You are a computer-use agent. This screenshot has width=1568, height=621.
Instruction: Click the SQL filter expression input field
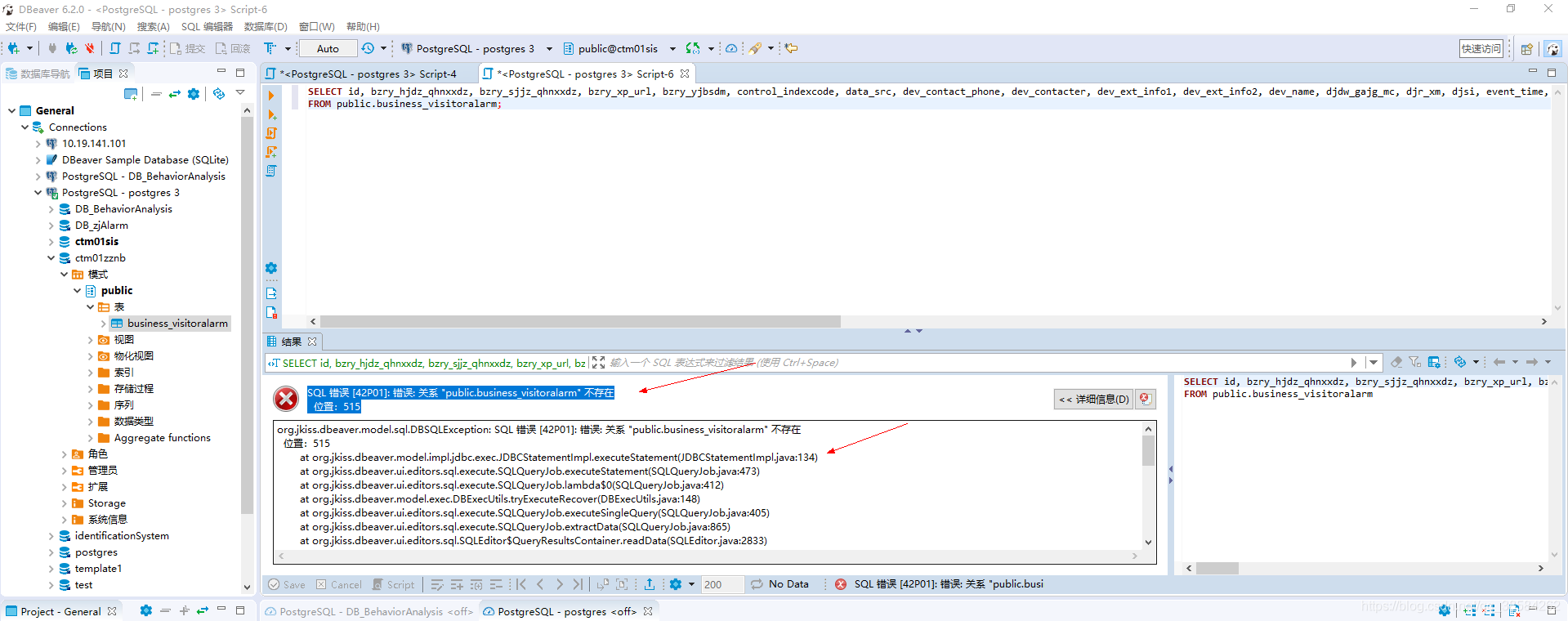coord(976,363)
